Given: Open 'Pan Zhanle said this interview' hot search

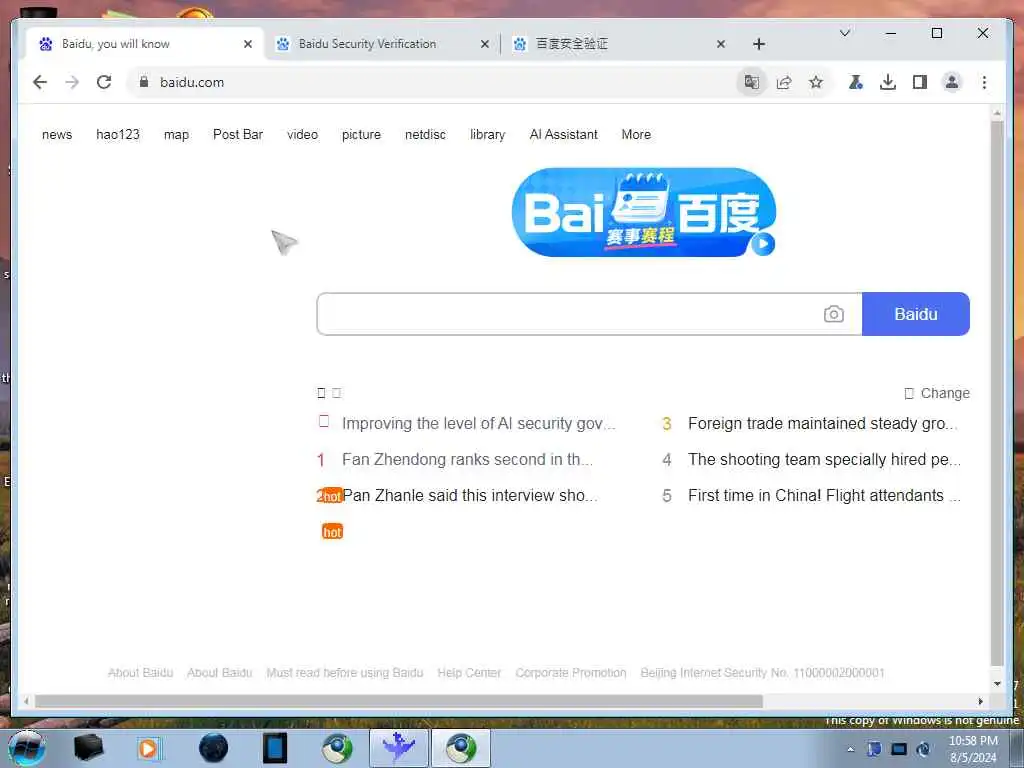Looking at the screenshot, I should point(470,495).
